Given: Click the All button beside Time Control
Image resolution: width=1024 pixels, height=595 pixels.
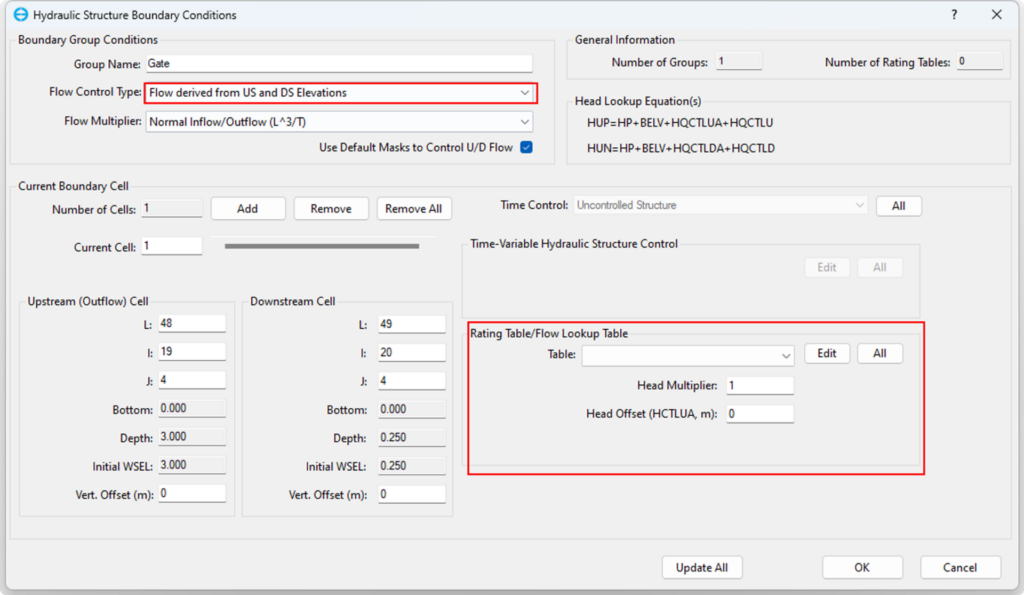Looking at the screenshot, I should 899,206.
